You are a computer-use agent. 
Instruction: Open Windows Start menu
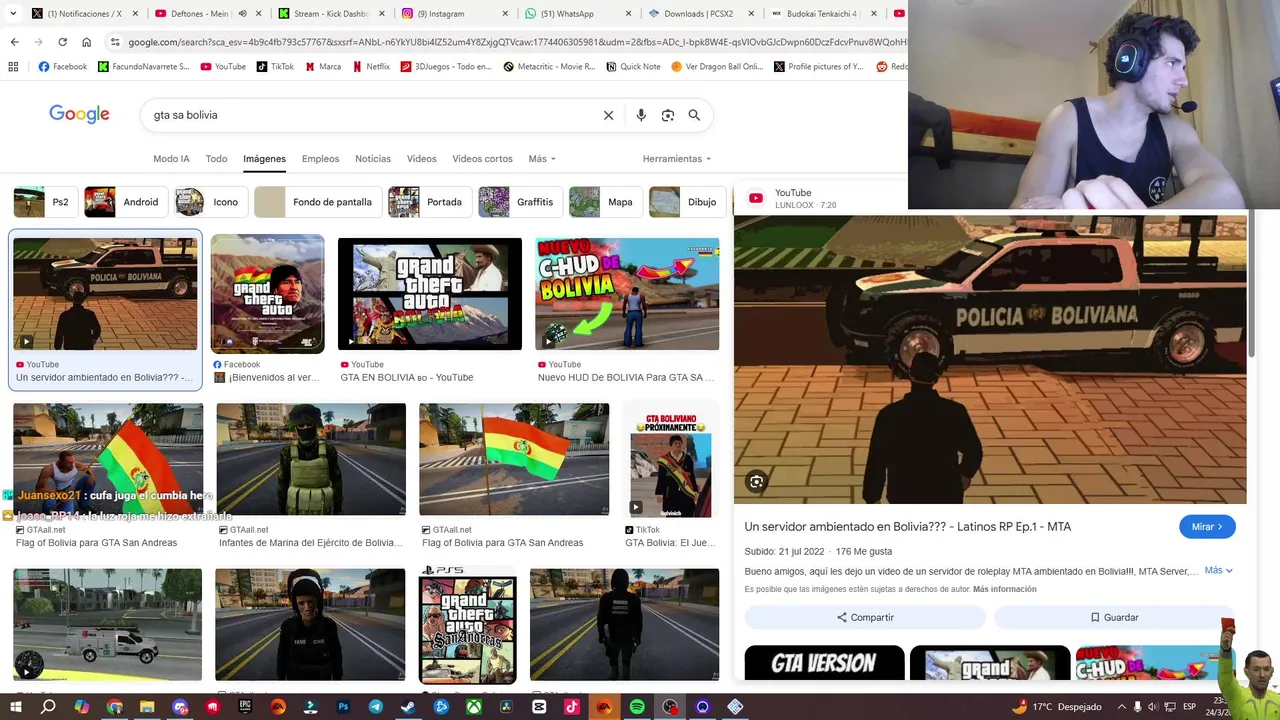[x=14, y=707]
